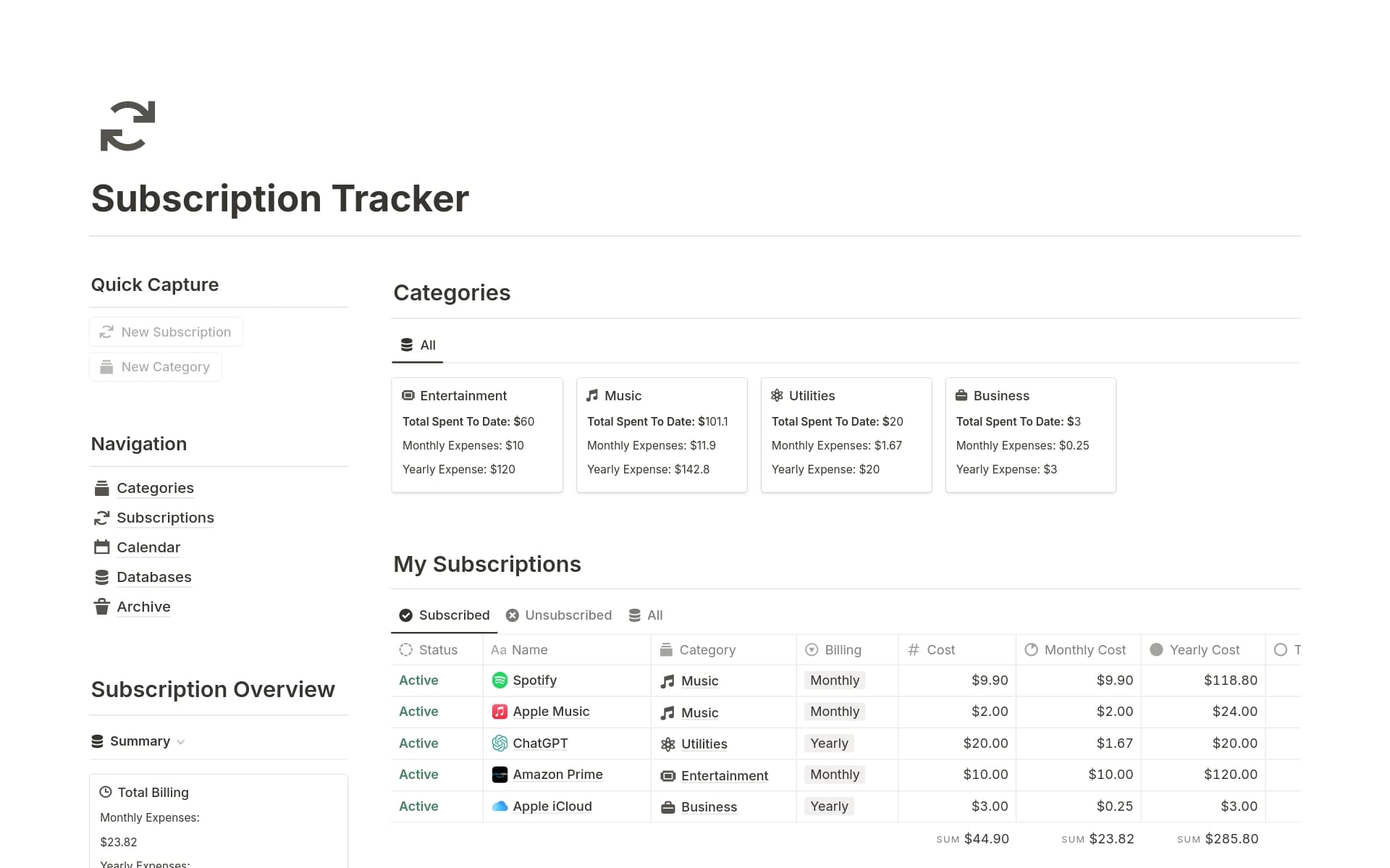Click the archive icon in the navigation sidebar
The height and width of the screenshot is (868, 1390).
(102, 607)
